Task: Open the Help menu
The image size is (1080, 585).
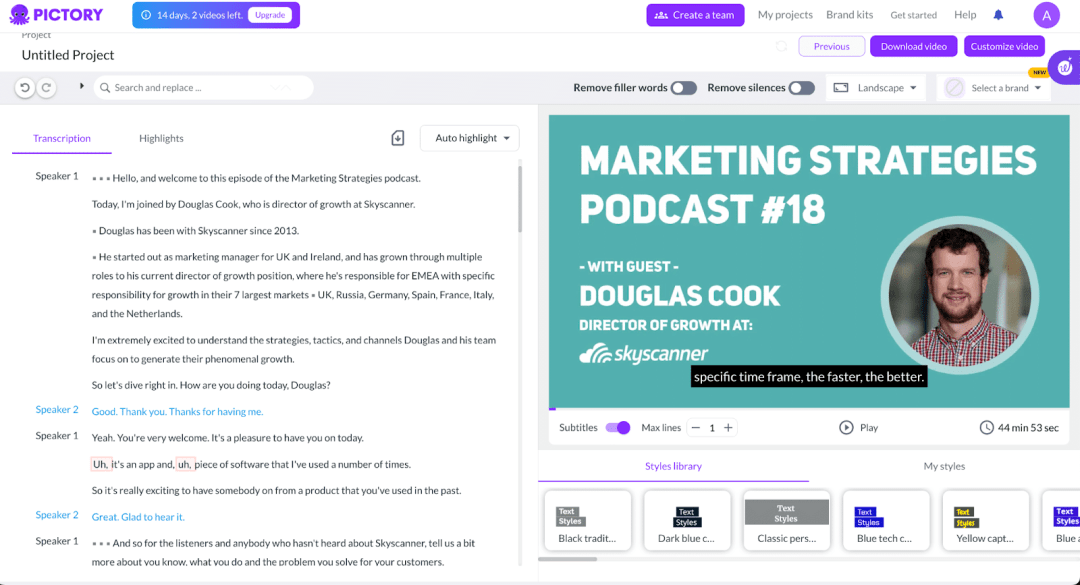Action: pyautogui.click(x=965, y=14)
